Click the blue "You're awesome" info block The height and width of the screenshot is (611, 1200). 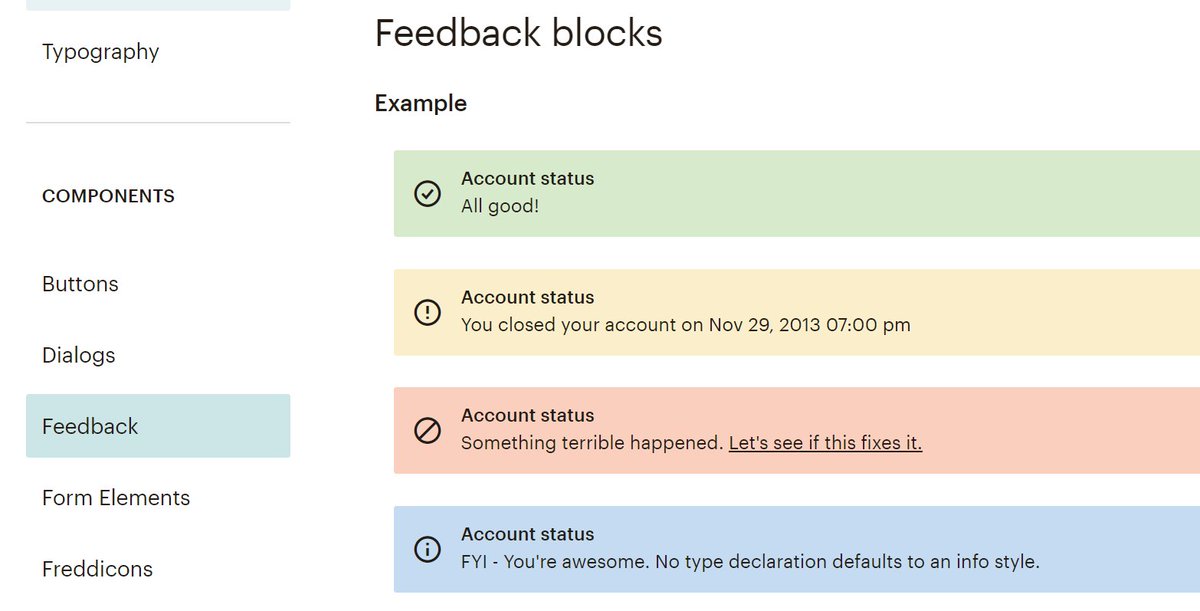[797, 550]
